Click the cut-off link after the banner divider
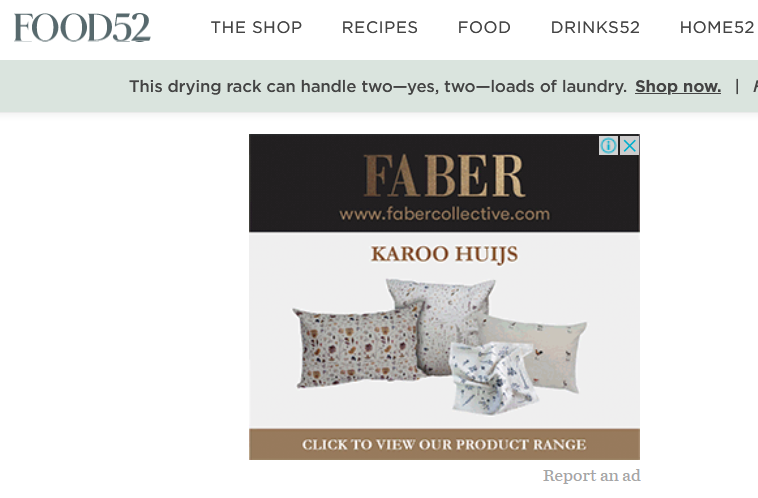The image size is (758, 498). pos(755,87)
